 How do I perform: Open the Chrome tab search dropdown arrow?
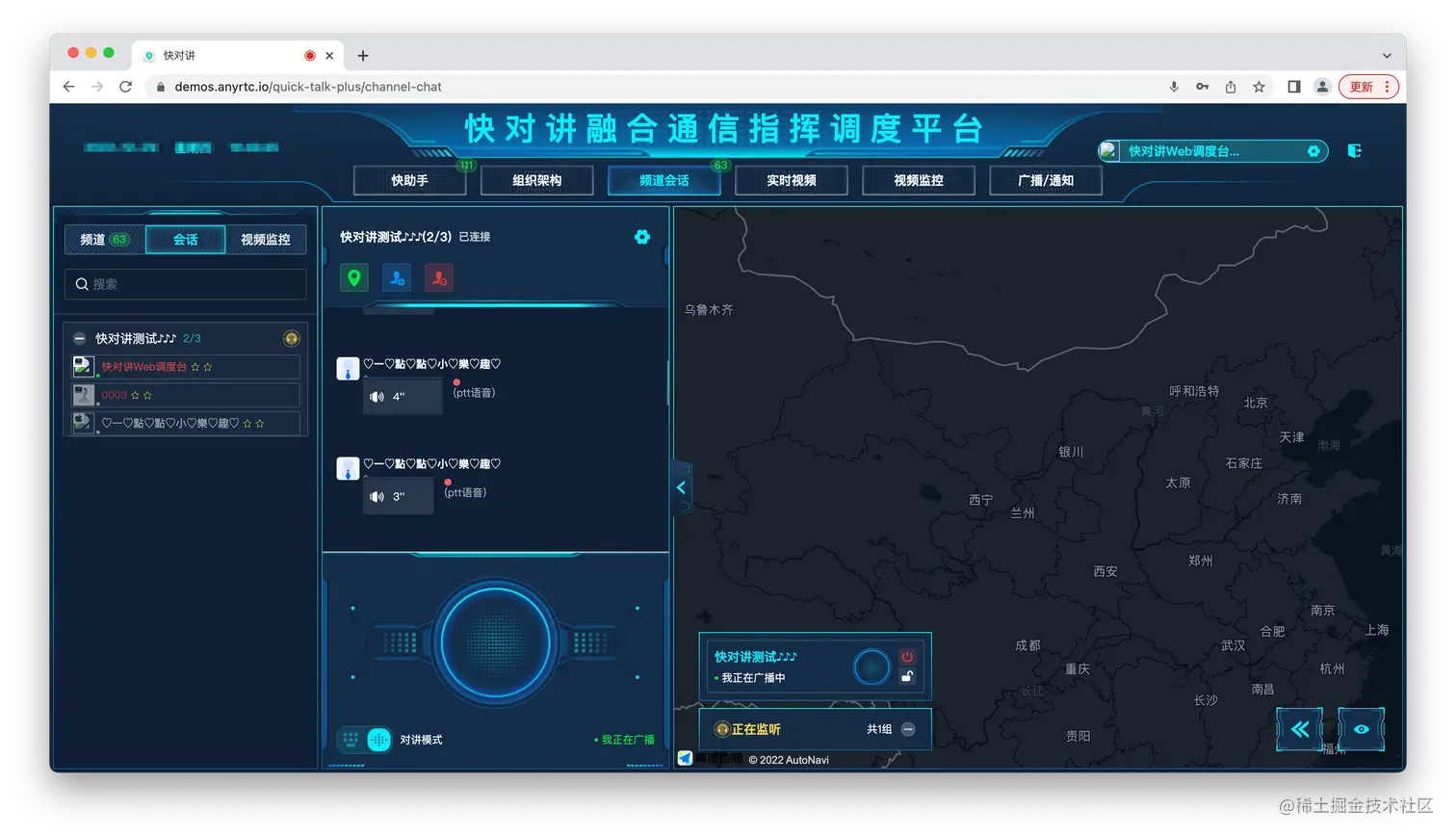point(1387,56)
